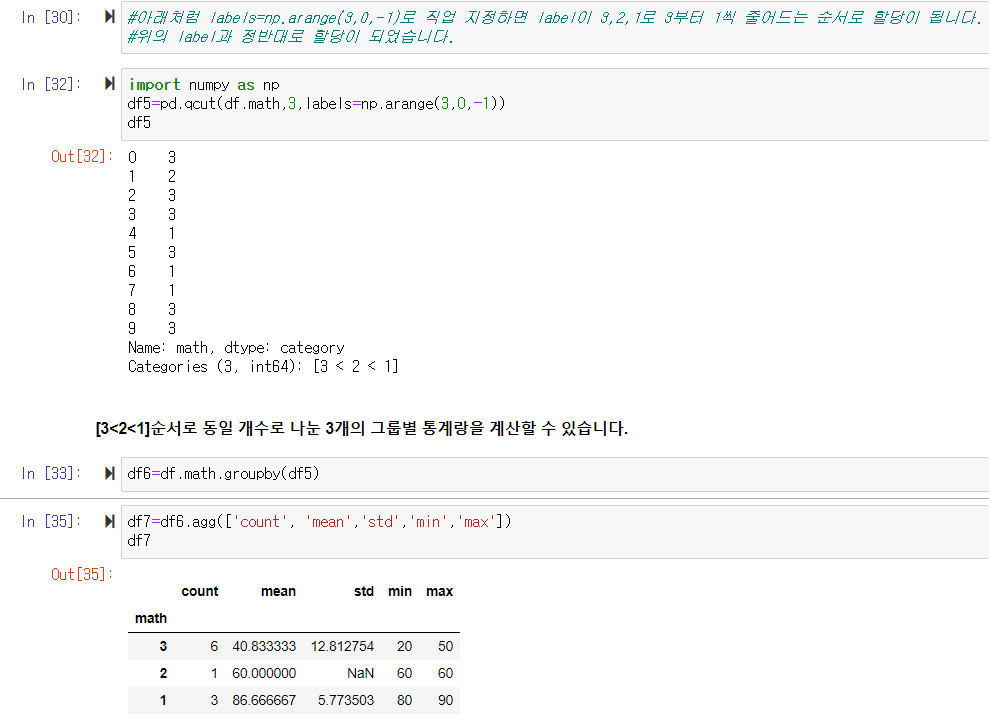989x720 pixels.
Task: Select the In [30] prompt label
Action: click(x=51, y=17)
